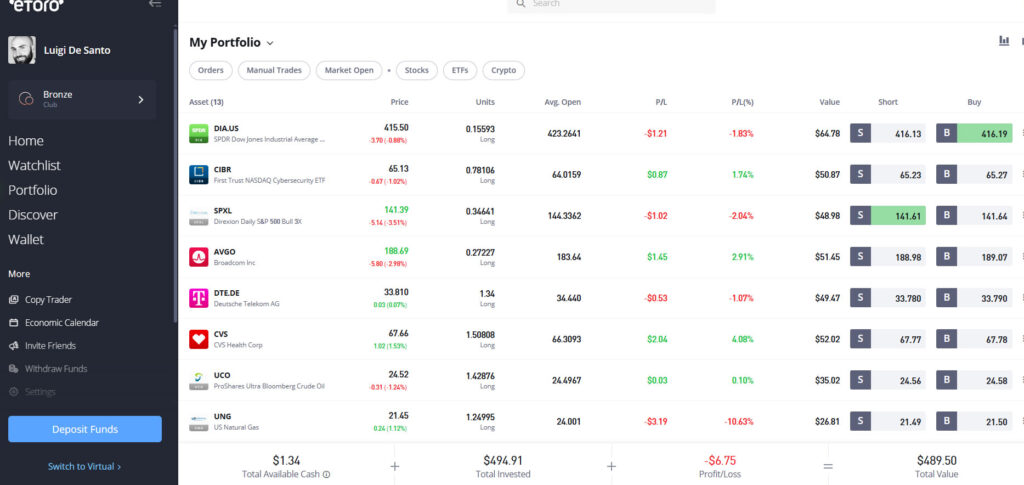
Task: Click the Switch to Virtual link
Action: click(x=84, y=466)
